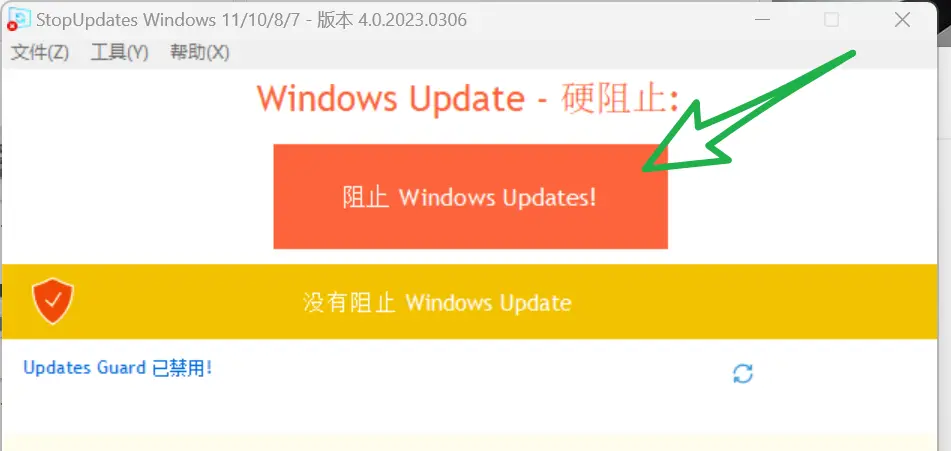Open the 文件(Z) menu
Viewport: 951px width, 451px height.
[40, 53]
